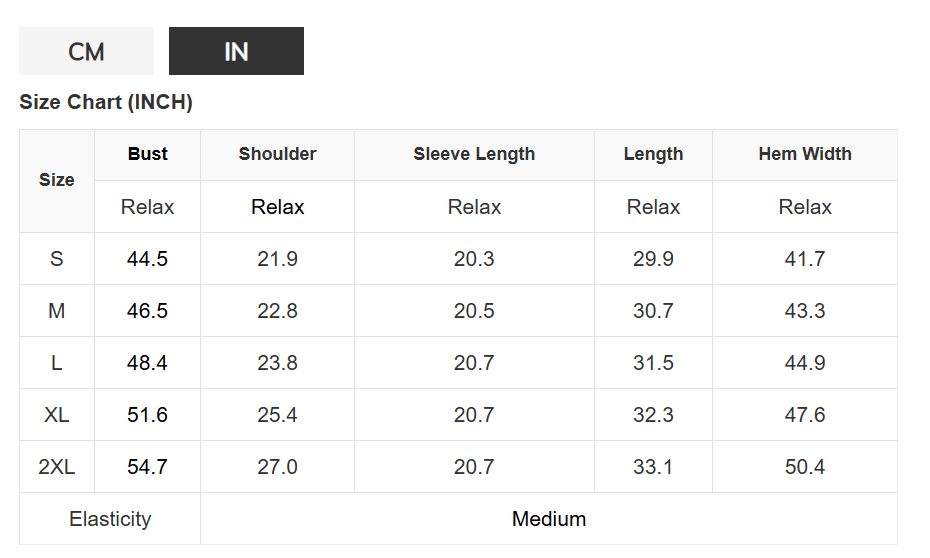Click length value 30.7 for M
The height and width of the screenshot is (558, 930).
pos(653,311)
